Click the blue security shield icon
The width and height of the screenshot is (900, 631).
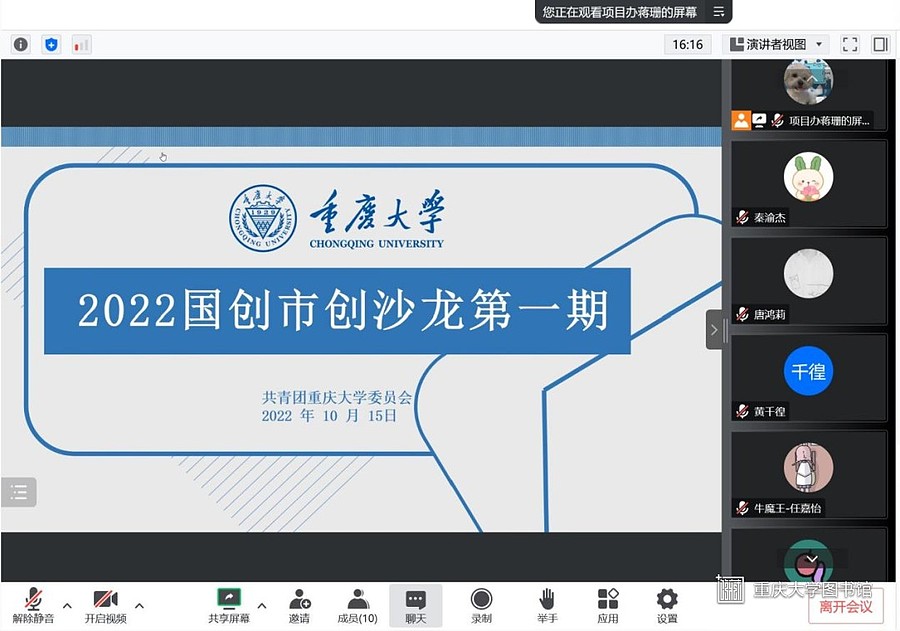tap(51, 44)
